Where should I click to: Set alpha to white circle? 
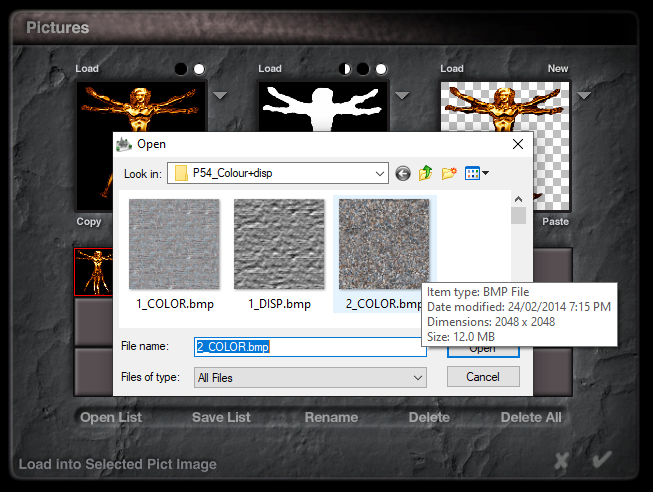381,69
